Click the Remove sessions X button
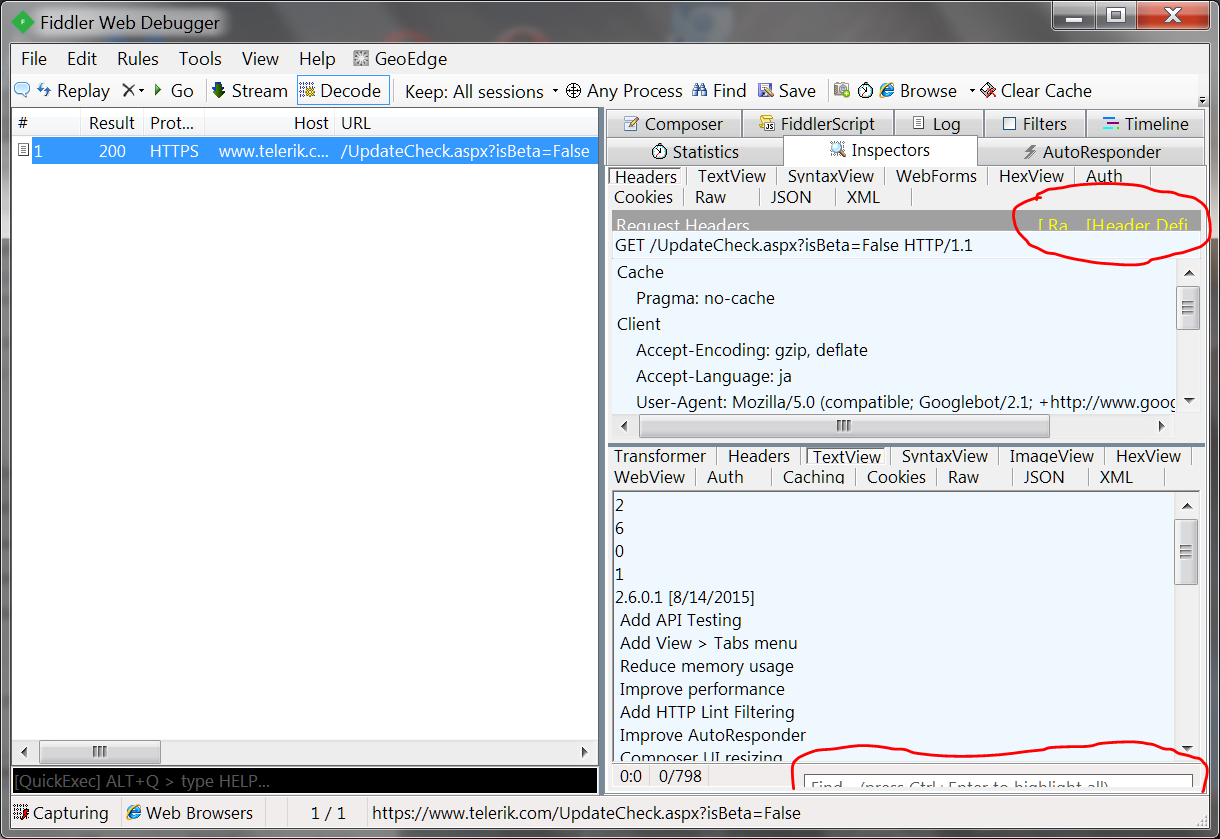The height and width of the screenshot is (839, 1220). click(x=128, y=90)
